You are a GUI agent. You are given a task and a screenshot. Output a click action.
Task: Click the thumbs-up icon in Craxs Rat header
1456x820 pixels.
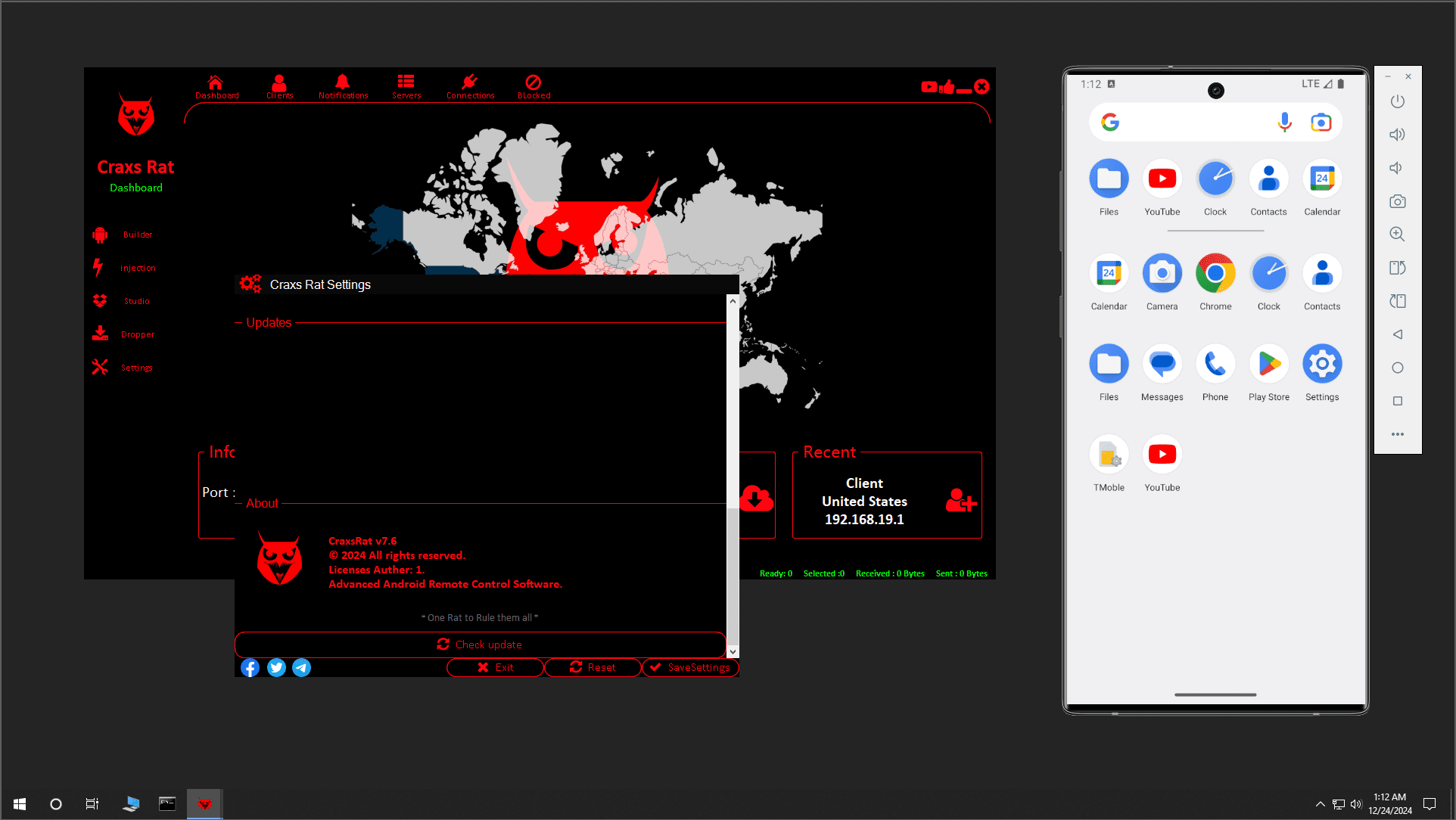[947, 87]
